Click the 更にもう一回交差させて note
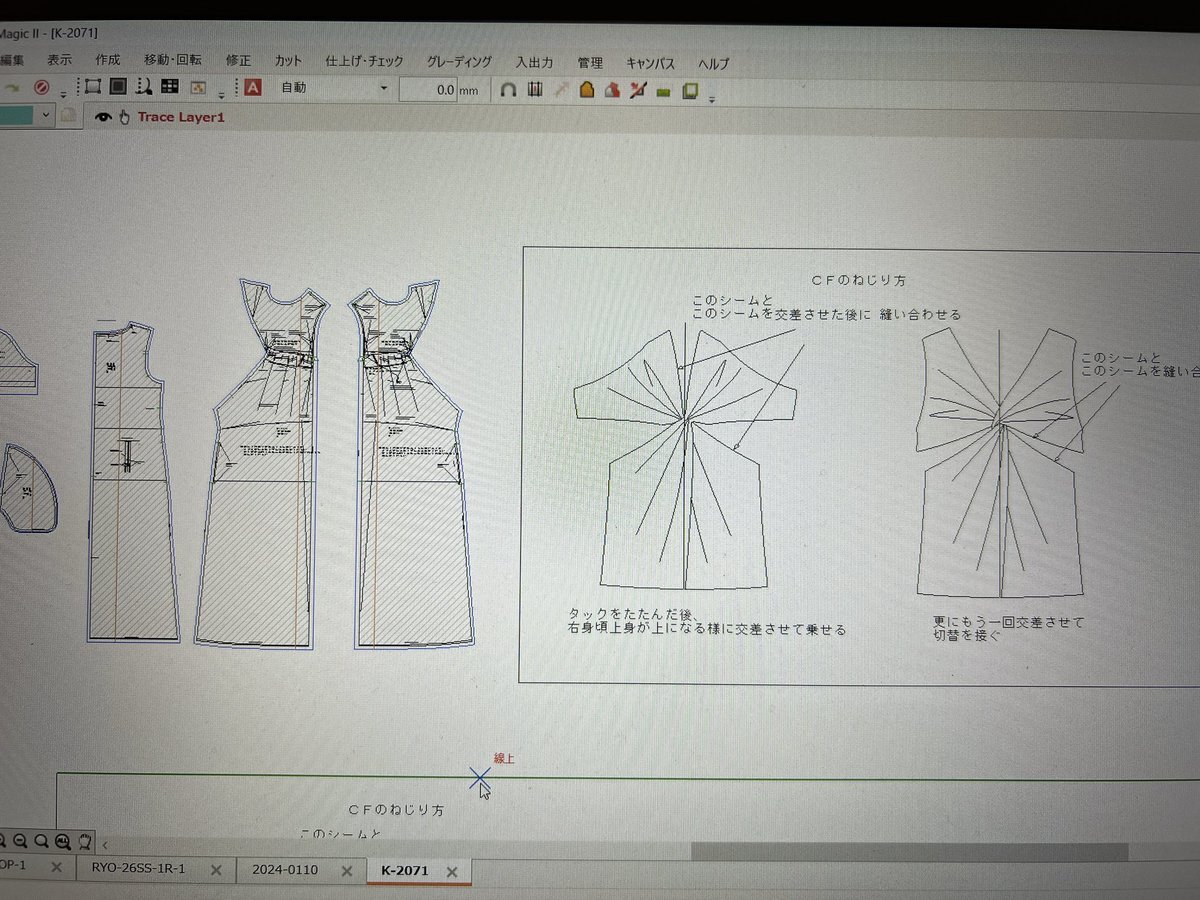The image size is (1200, 900). pos(1008,621)
